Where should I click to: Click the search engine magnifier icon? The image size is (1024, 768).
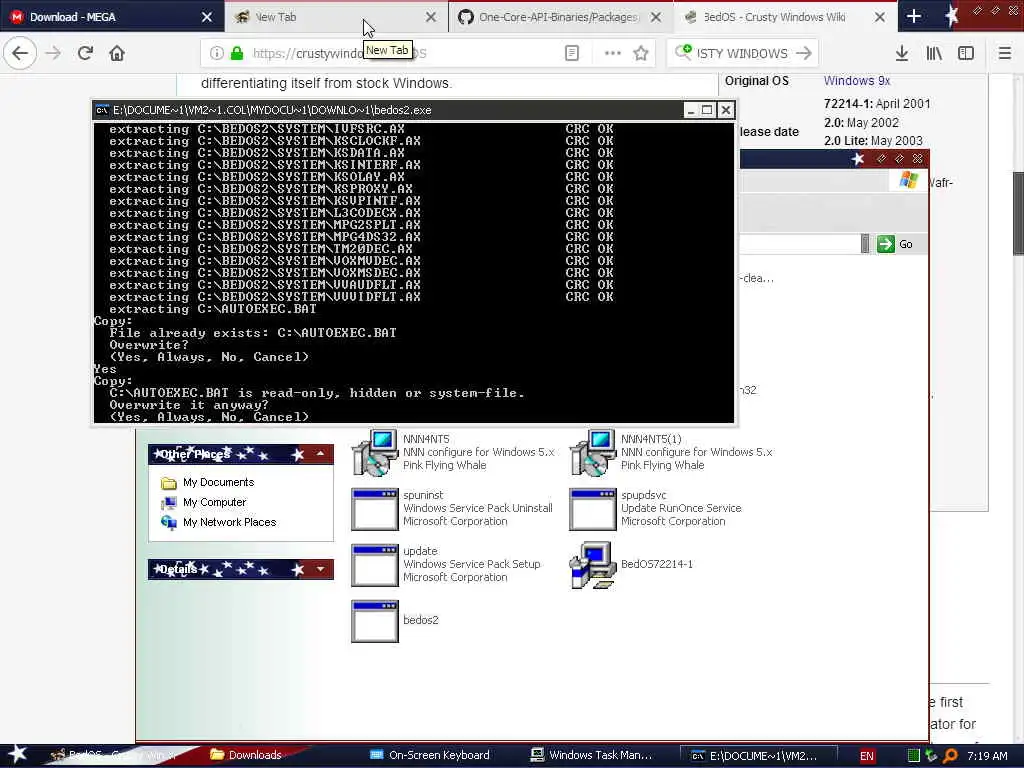(x=683, y=52)
